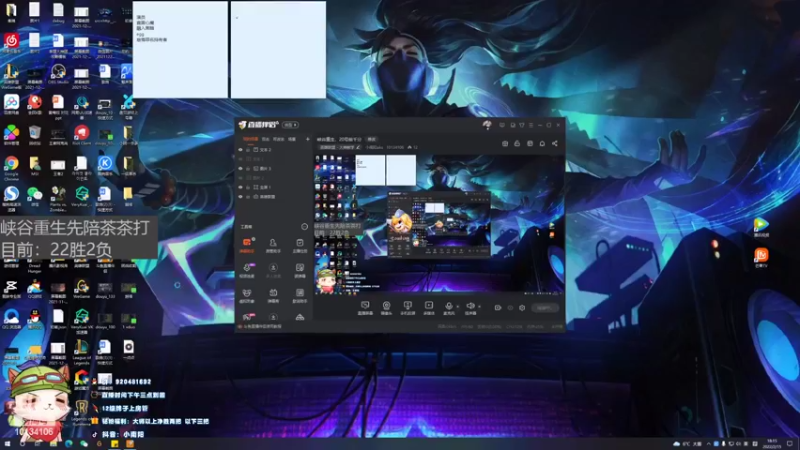
Task: Collapse the toolbox panel with circle button
Action: pyautogui.click(x=305, y=227)
